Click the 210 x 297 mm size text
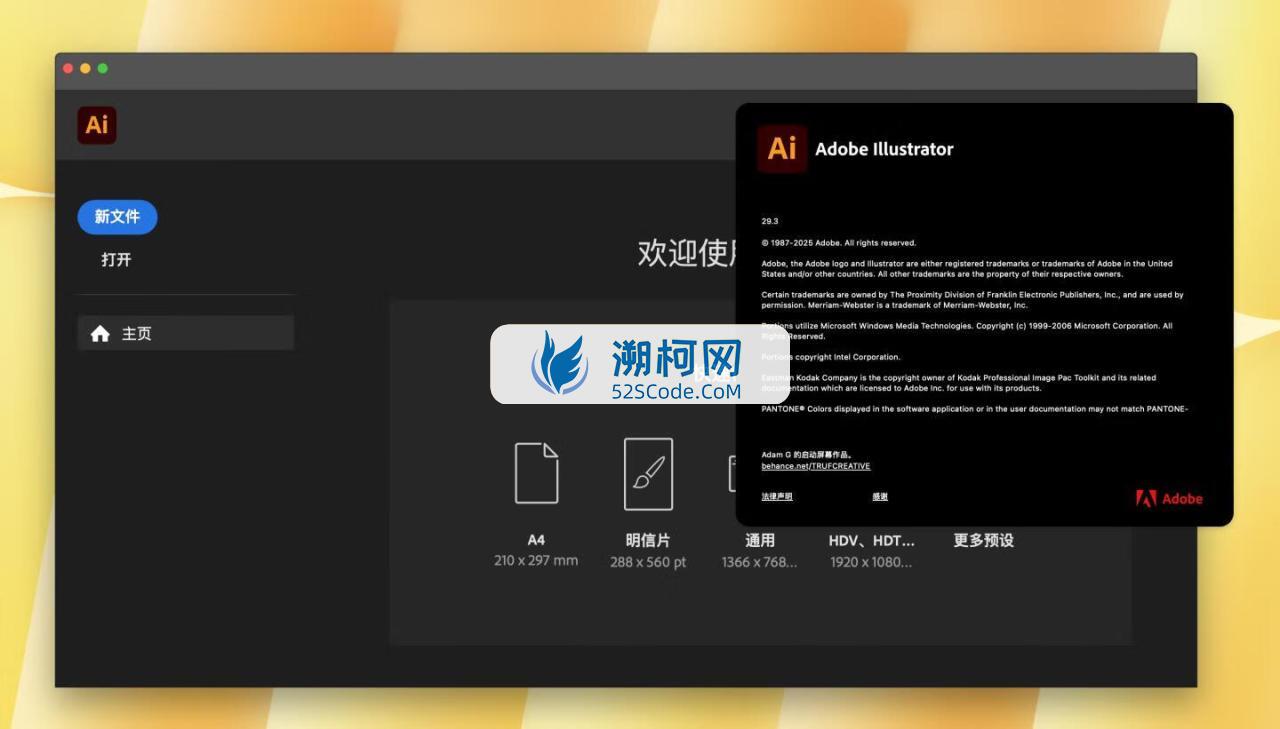1280x729 pixels. point(536,560)
